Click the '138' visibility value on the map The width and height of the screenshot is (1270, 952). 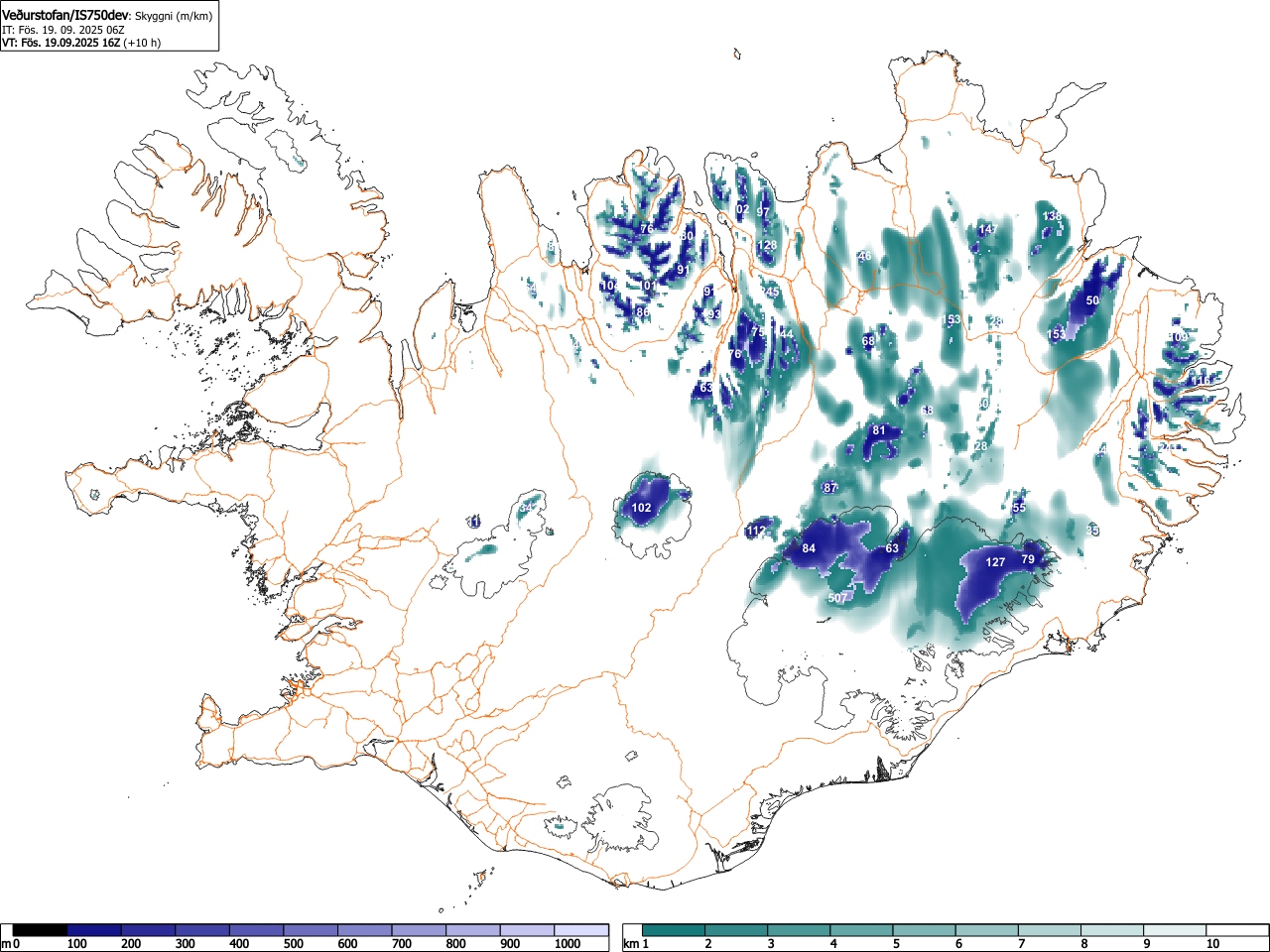click(x=1052, y=216)
